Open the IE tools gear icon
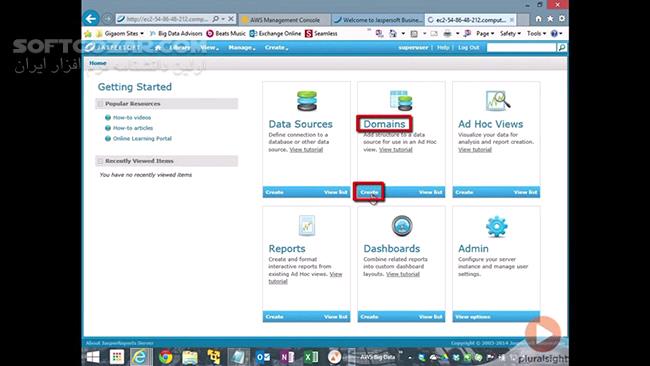650x366 pixels. pos(562,19)
